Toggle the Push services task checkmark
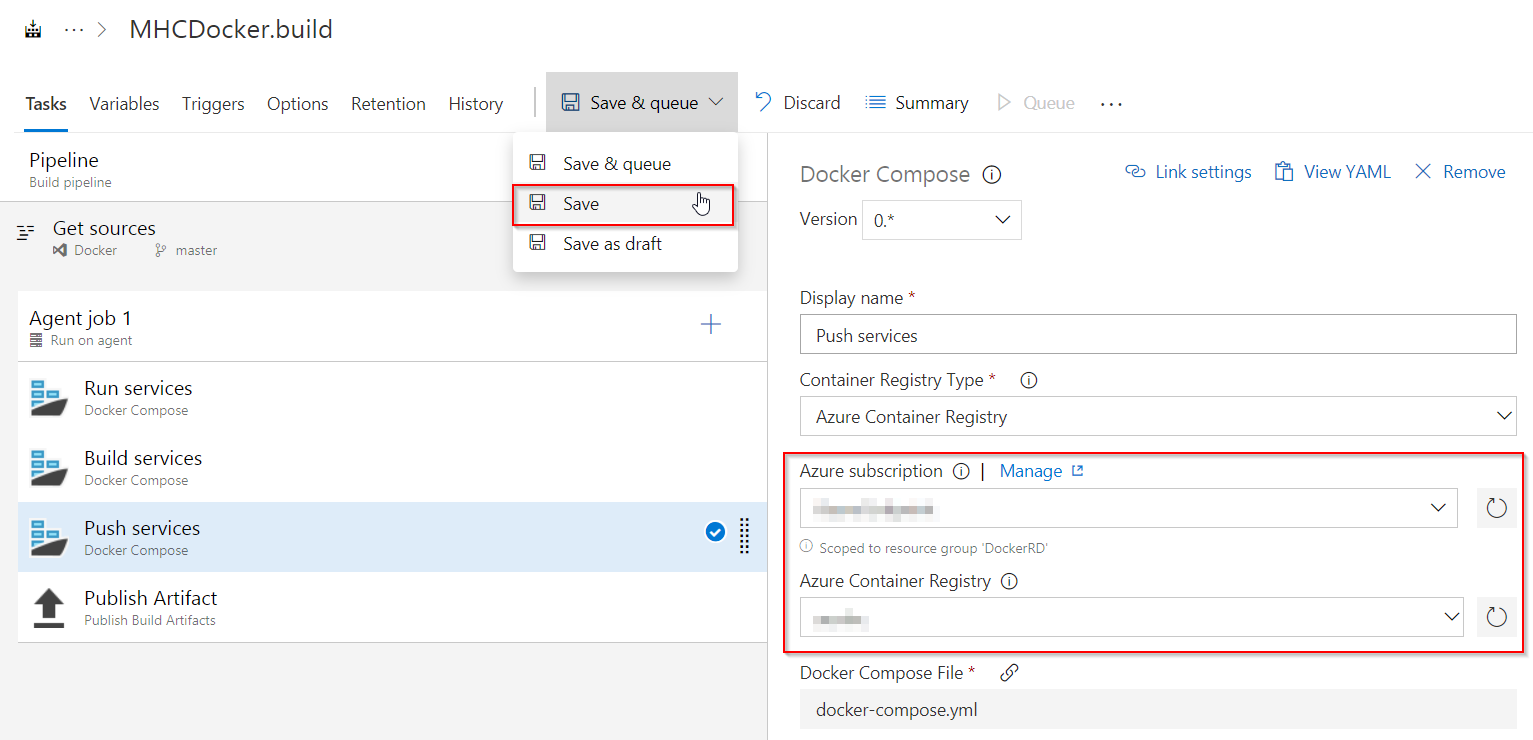Viewport: 1533px width, 740px height. pos(715,533)
